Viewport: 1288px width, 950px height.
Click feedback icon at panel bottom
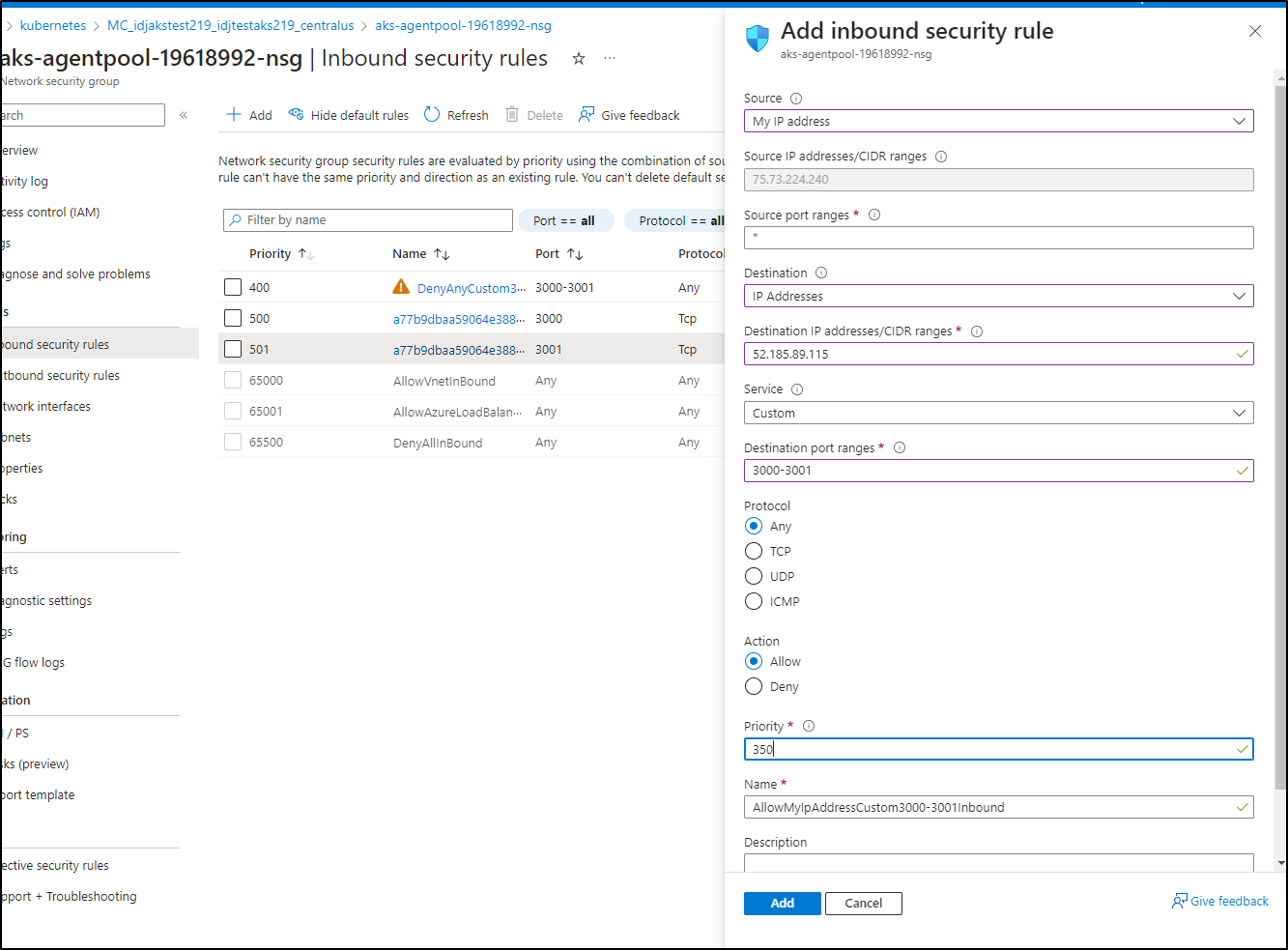click(x=1180, y=901)
